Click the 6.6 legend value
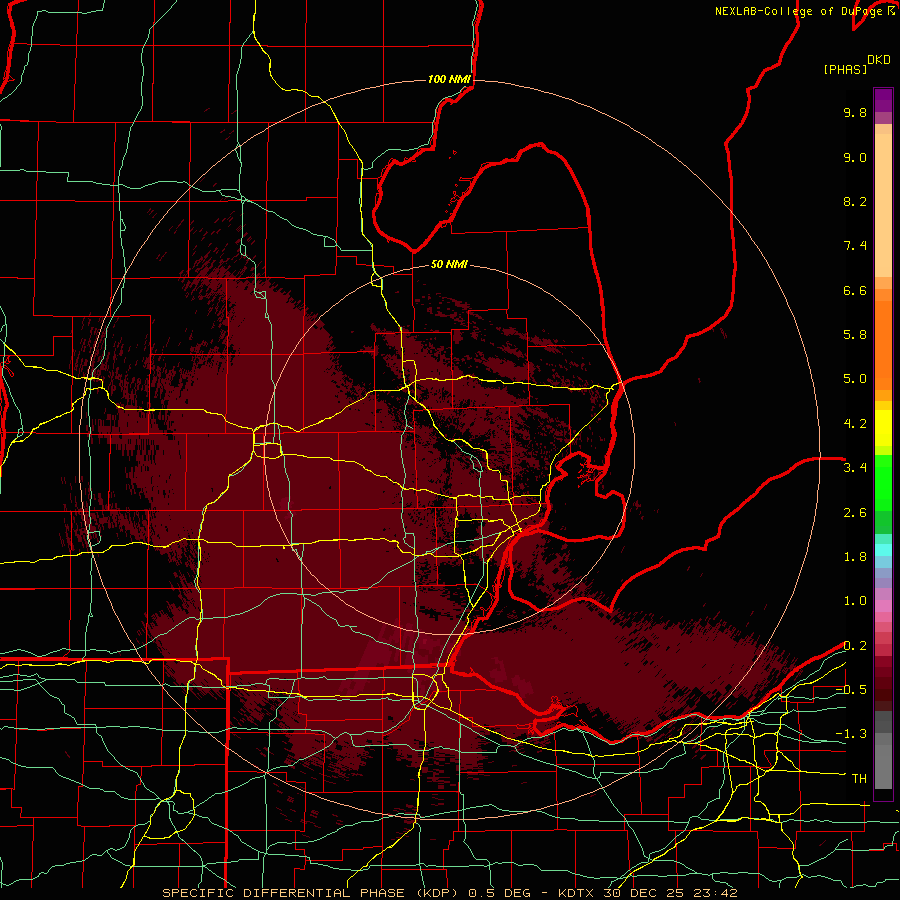900x900 pixels. pos(855,290)
